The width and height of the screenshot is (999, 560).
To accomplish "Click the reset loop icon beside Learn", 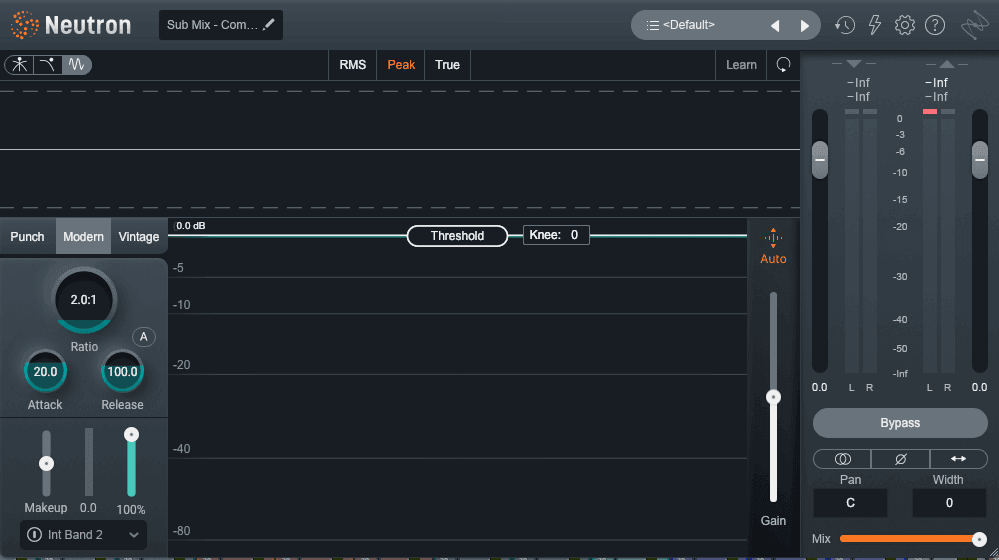I will click(783, 64).
